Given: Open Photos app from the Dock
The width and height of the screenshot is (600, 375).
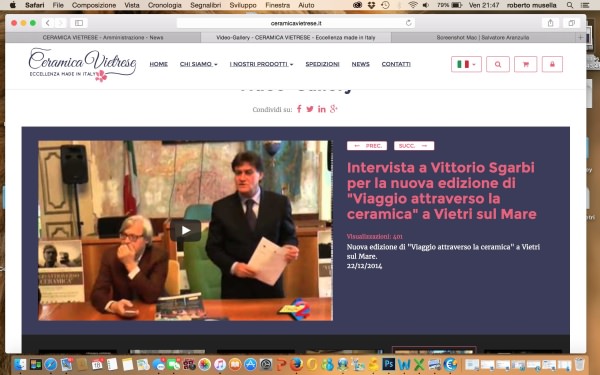Looking at the screenshot, I should click(204, 364).
